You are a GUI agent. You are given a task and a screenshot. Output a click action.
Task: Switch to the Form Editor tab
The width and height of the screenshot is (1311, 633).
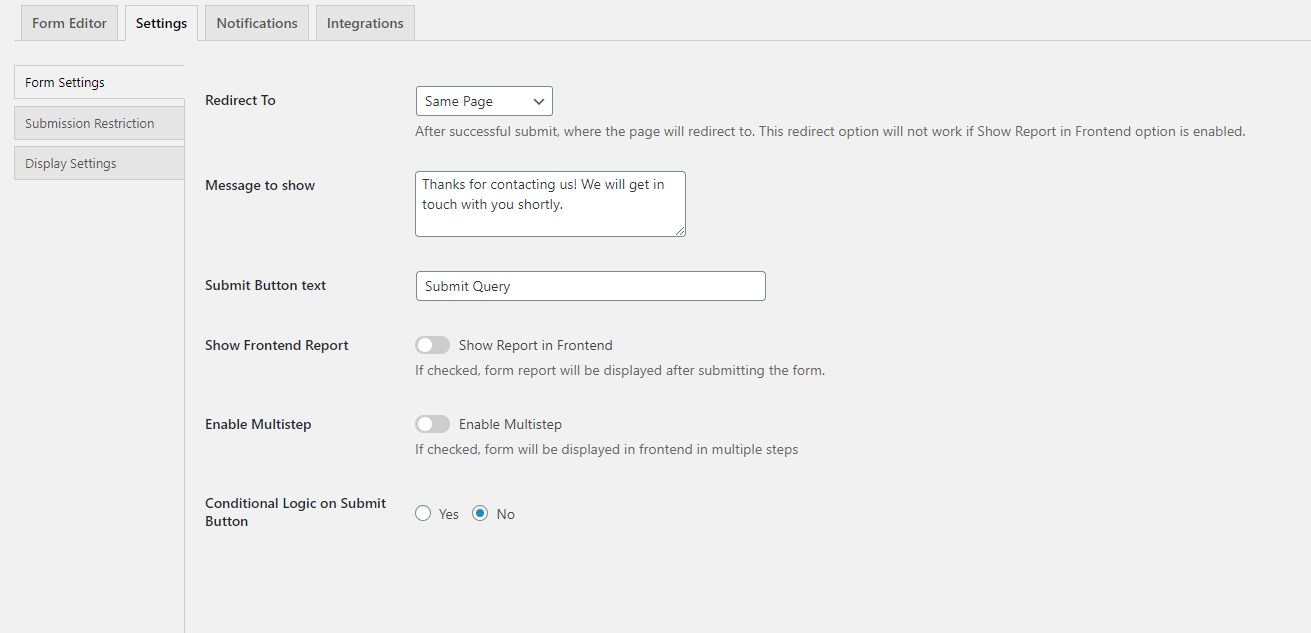68,22
